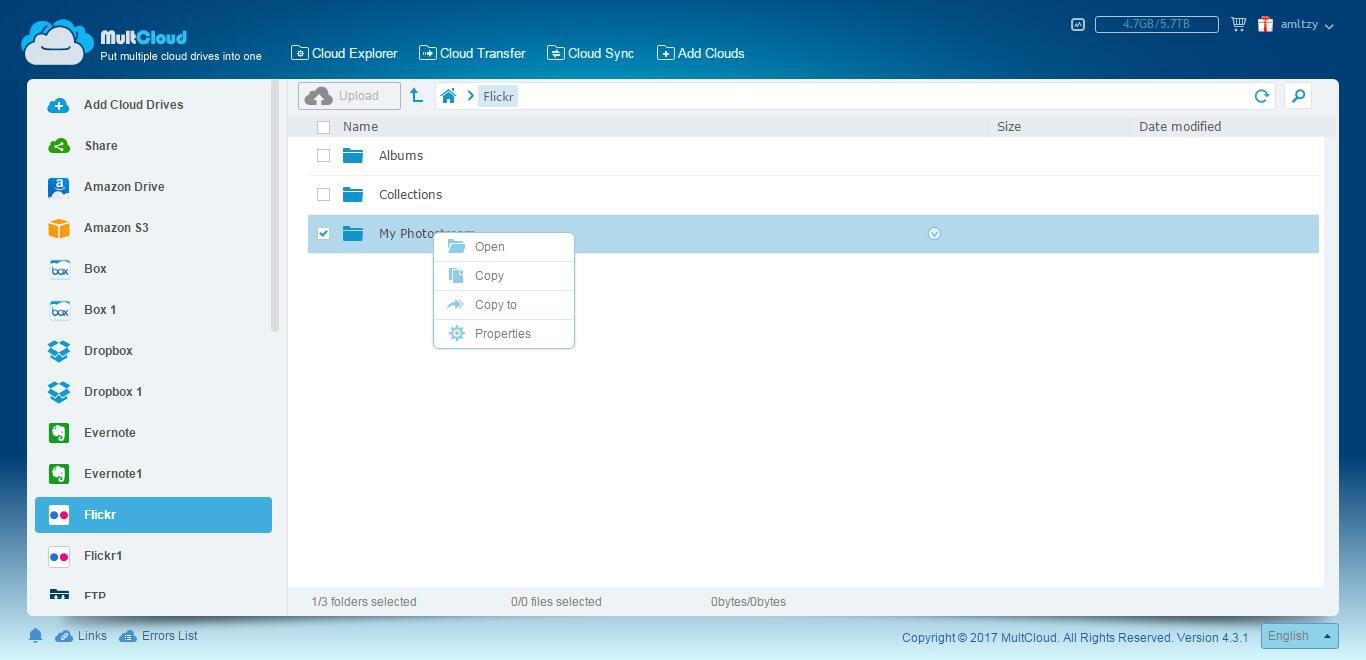Click the MultCloud cloud logo
1366x660 pixels.
[x=57, y=42]
